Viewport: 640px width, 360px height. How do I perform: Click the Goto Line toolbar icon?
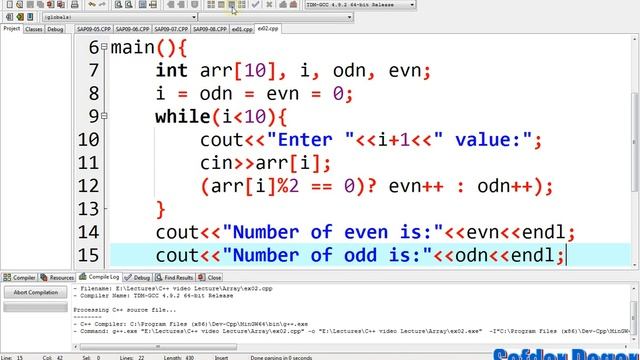153,4
